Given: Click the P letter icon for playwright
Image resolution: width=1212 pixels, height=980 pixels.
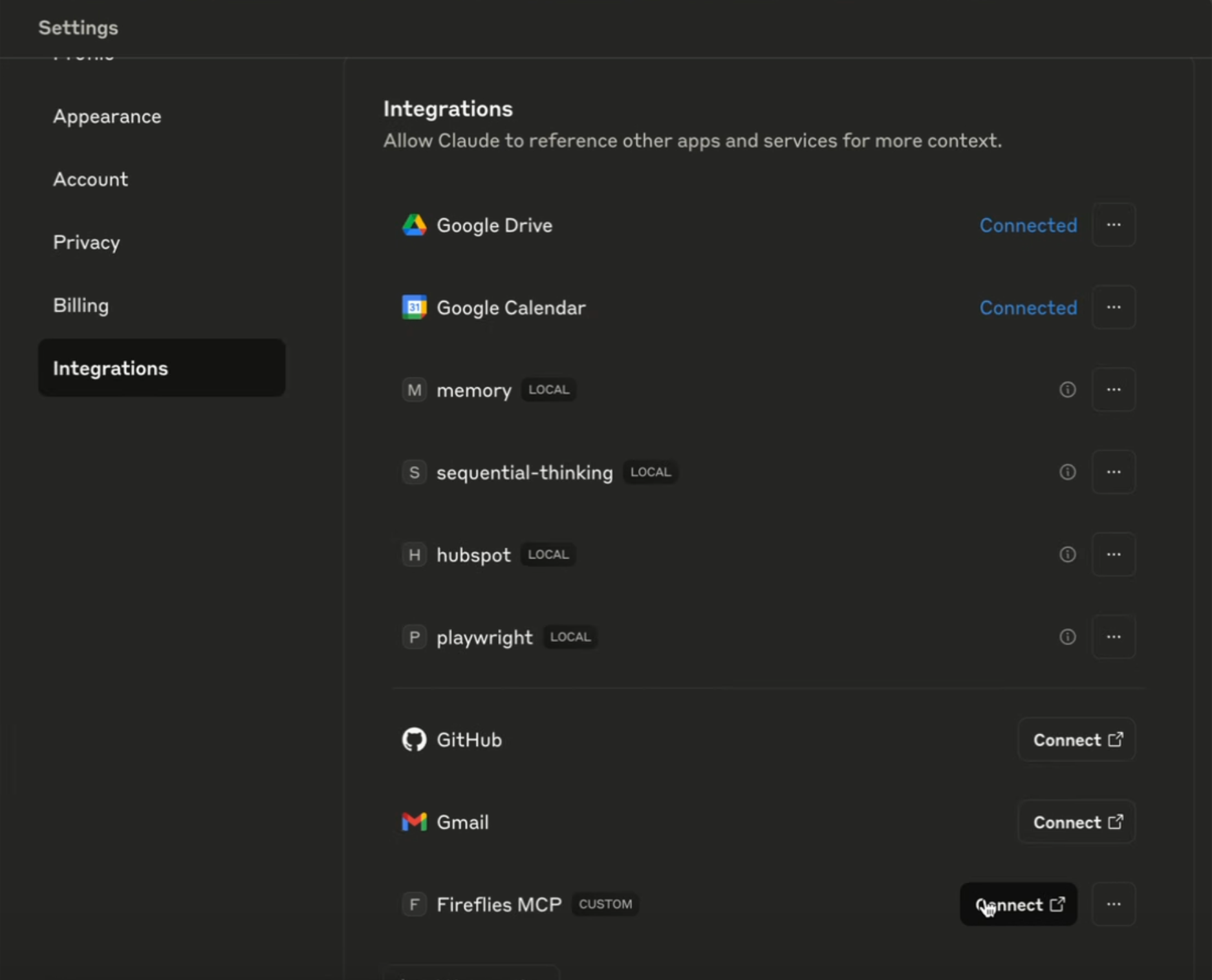Looking at the screenshot, I should coord(415,637).
